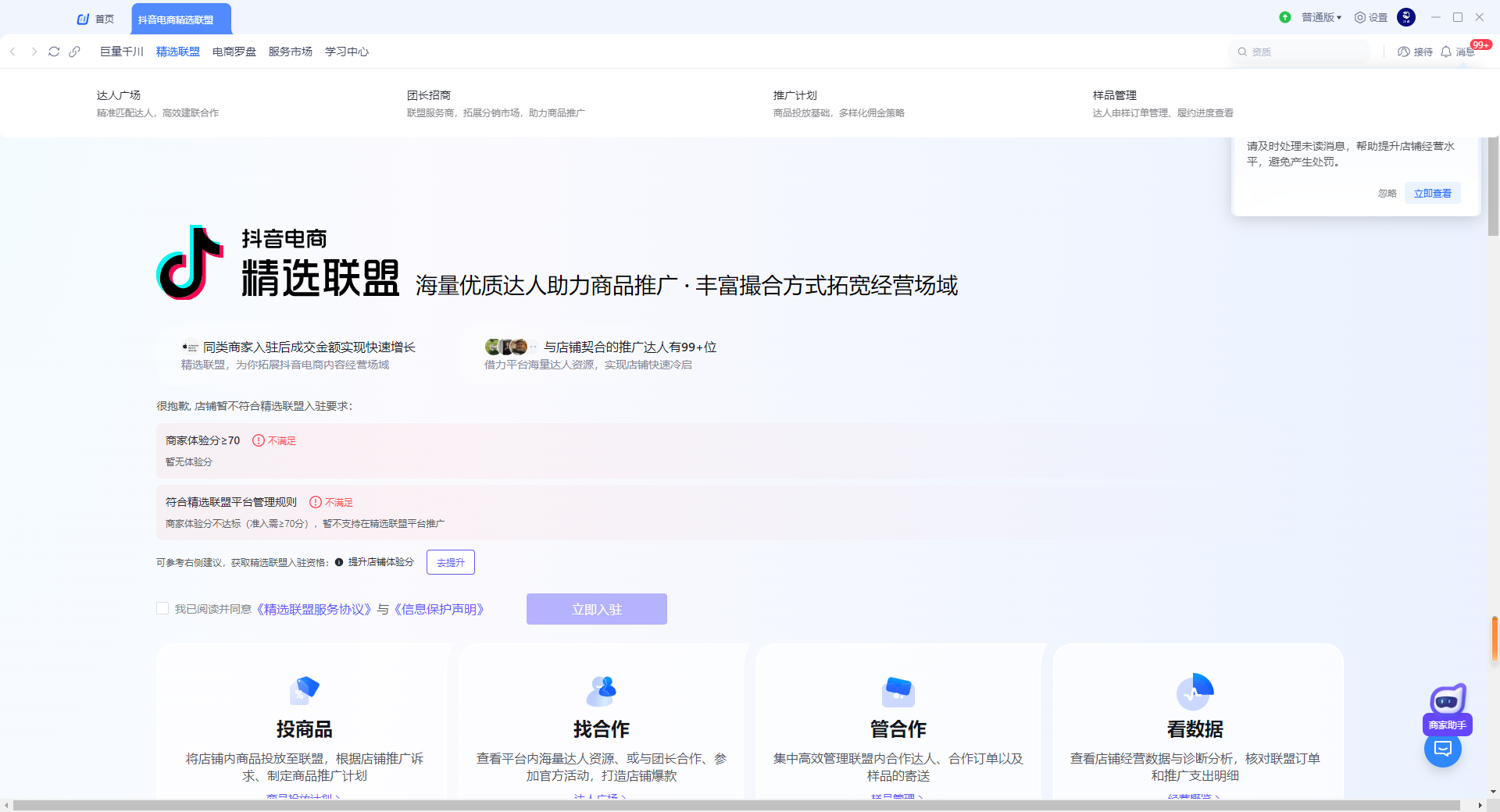Click the horizontal scrollbar left arrow
This screenshot has width=1500, height=812.
tap(6, 805)
